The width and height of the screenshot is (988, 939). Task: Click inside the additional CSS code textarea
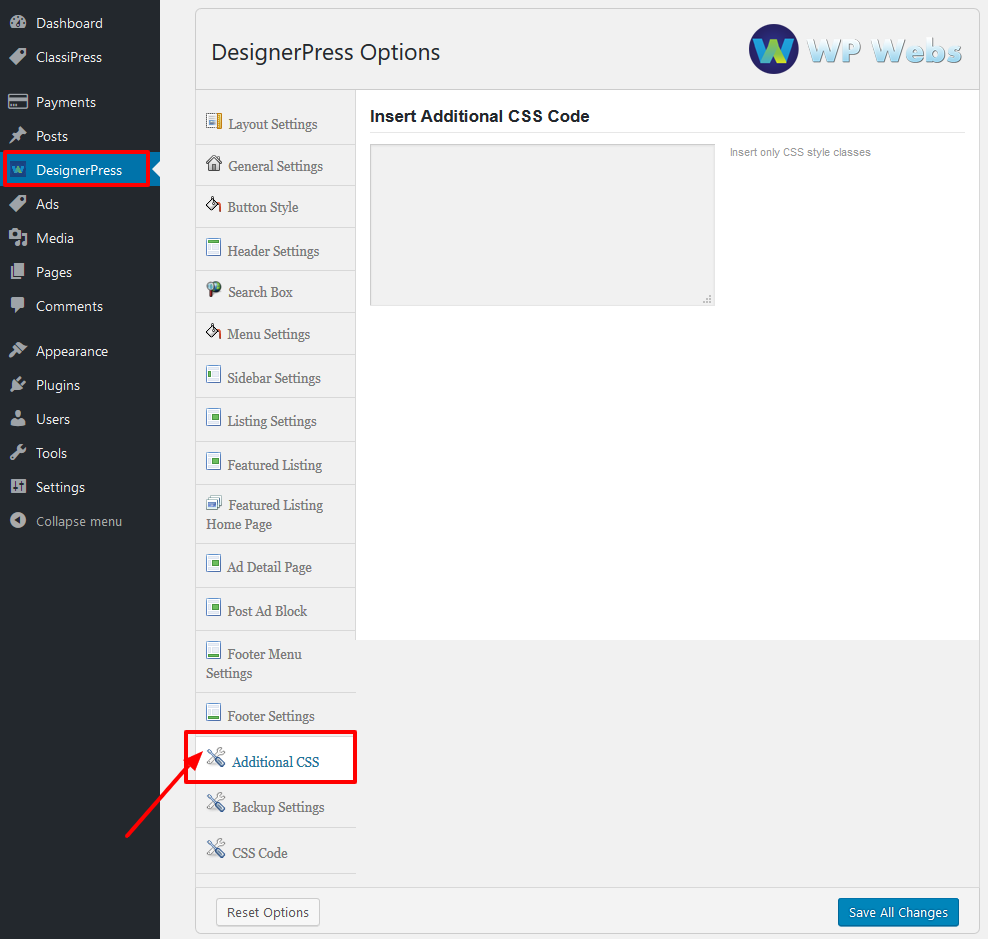coord(542,225)
